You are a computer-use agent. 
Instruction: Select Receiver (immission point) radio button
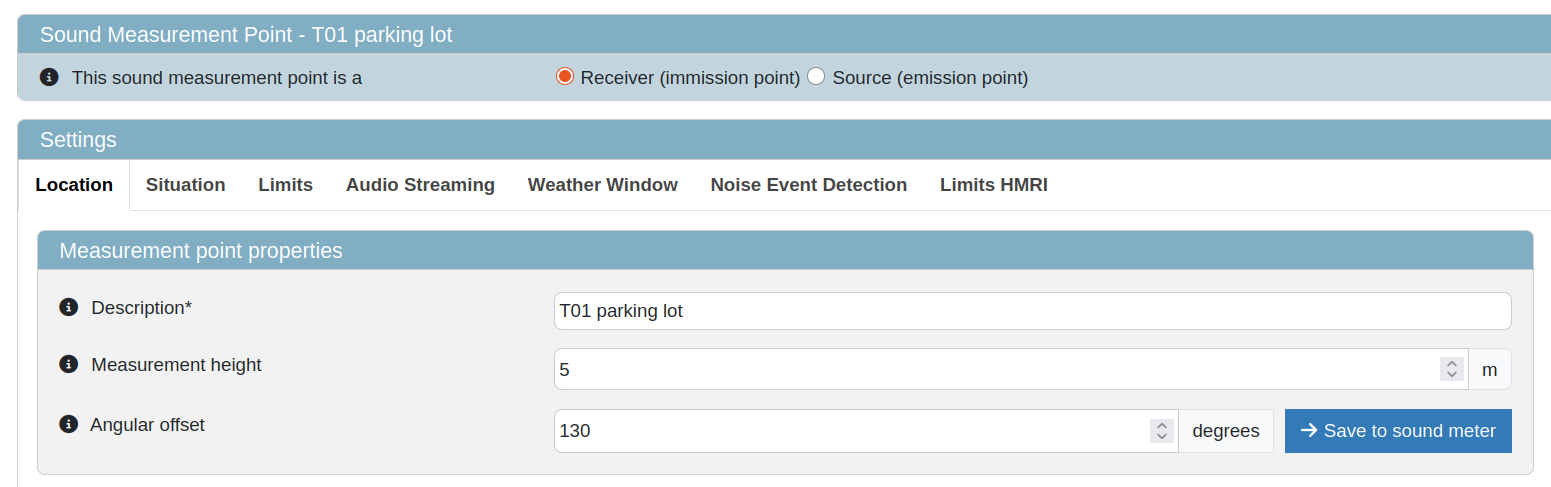pyautogui.click(x=564, y=77)
